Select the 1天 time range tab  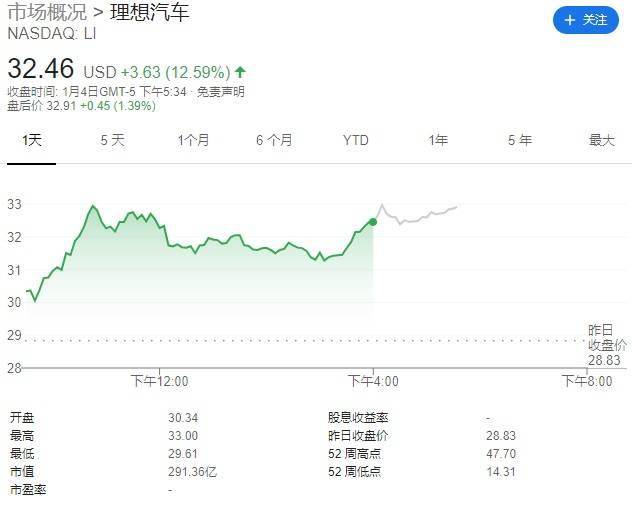click(31, 140)
